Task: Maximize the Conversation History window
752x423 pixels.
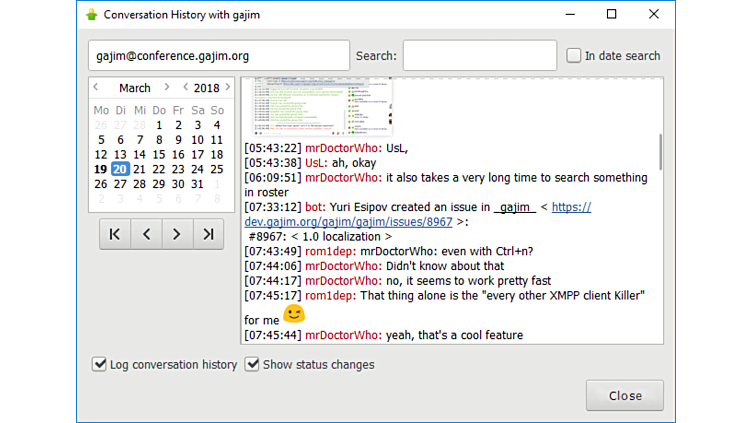Action: coord(611,14)
